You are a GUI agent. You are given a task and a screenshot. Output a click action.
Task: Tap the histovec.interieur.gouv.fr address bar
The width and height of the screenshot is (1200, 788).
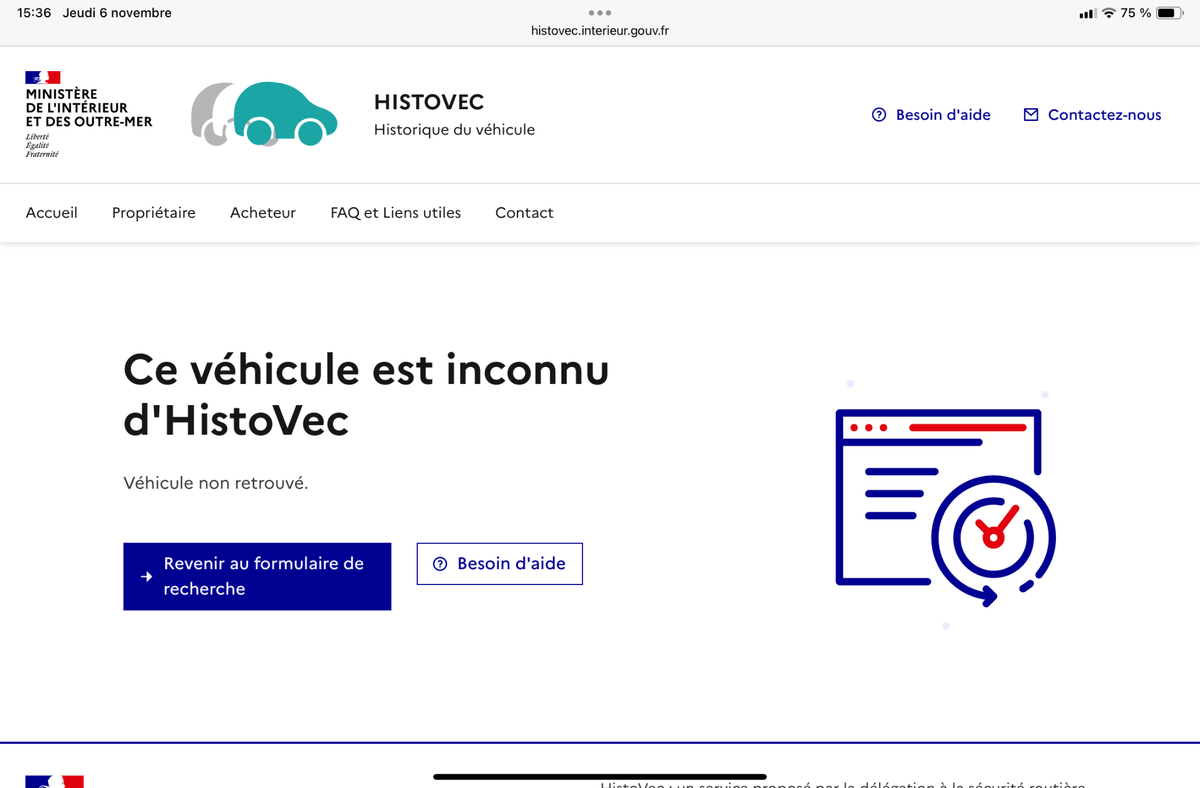[600, 31]
